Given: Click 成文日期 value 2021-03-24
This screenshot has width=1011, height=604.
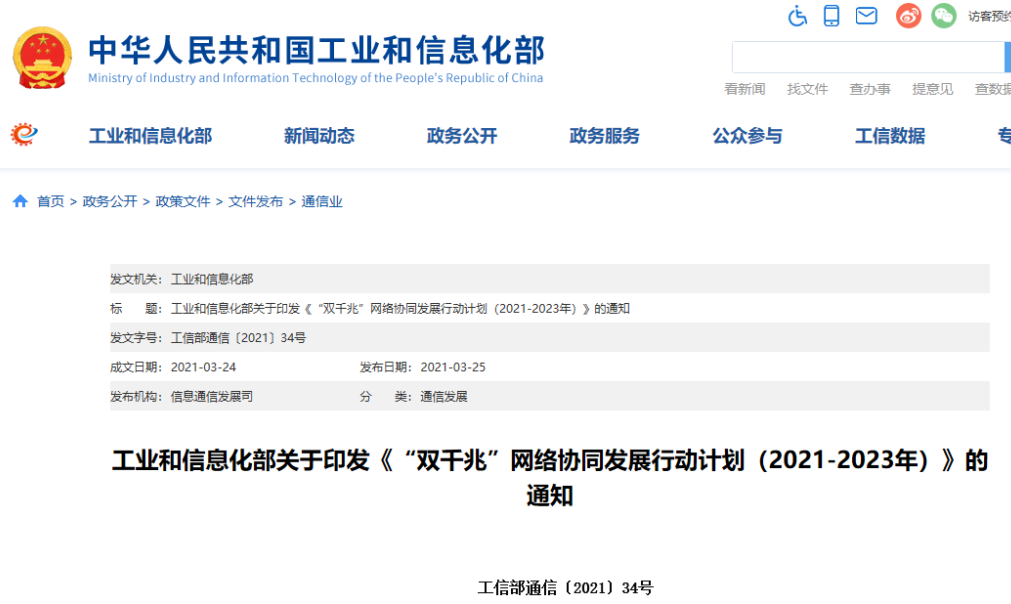Looking at the screenshot, I should click(x=203, y=367).
